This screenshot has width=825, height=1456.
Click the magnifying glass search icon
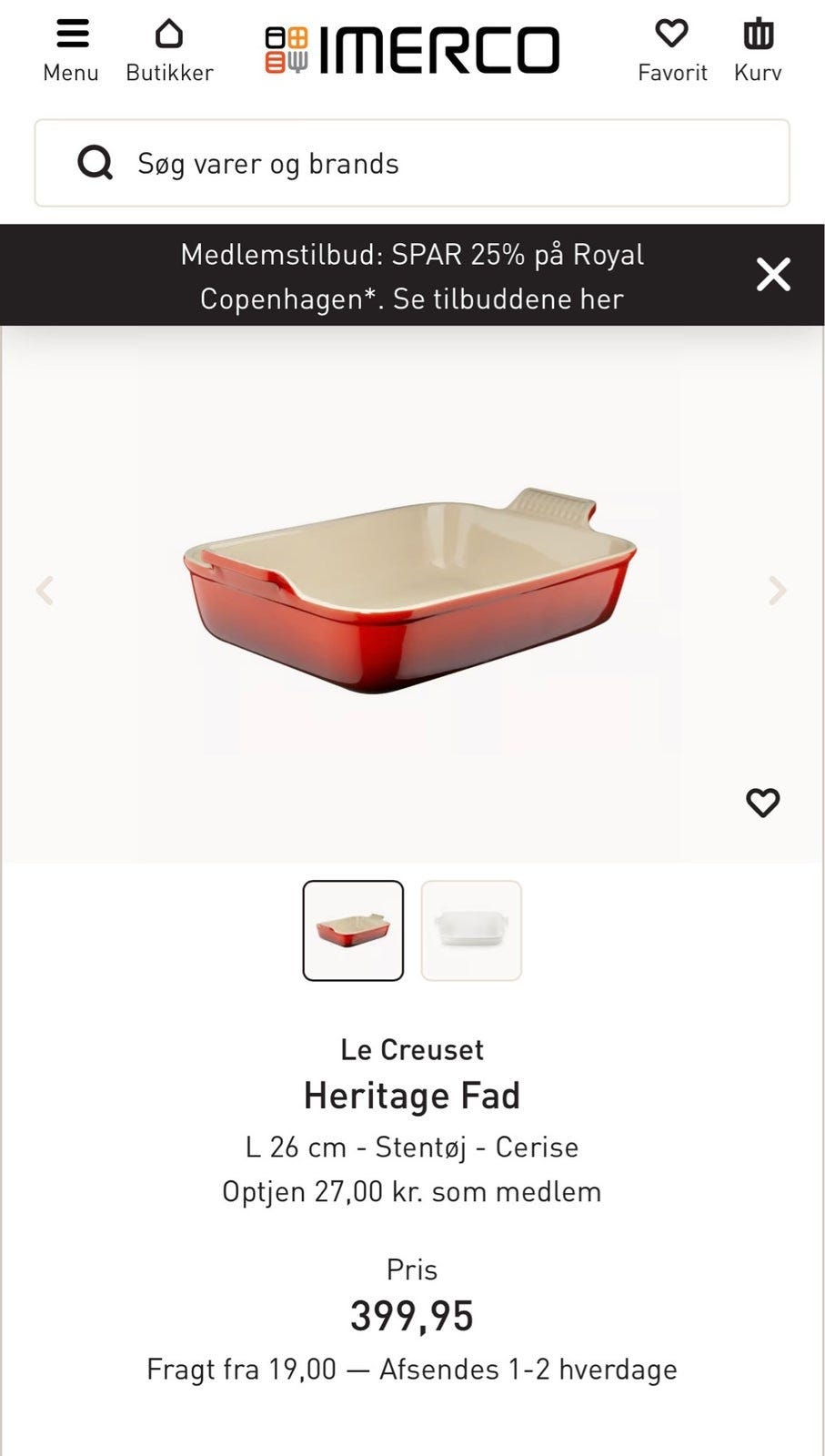click(96, 164)
